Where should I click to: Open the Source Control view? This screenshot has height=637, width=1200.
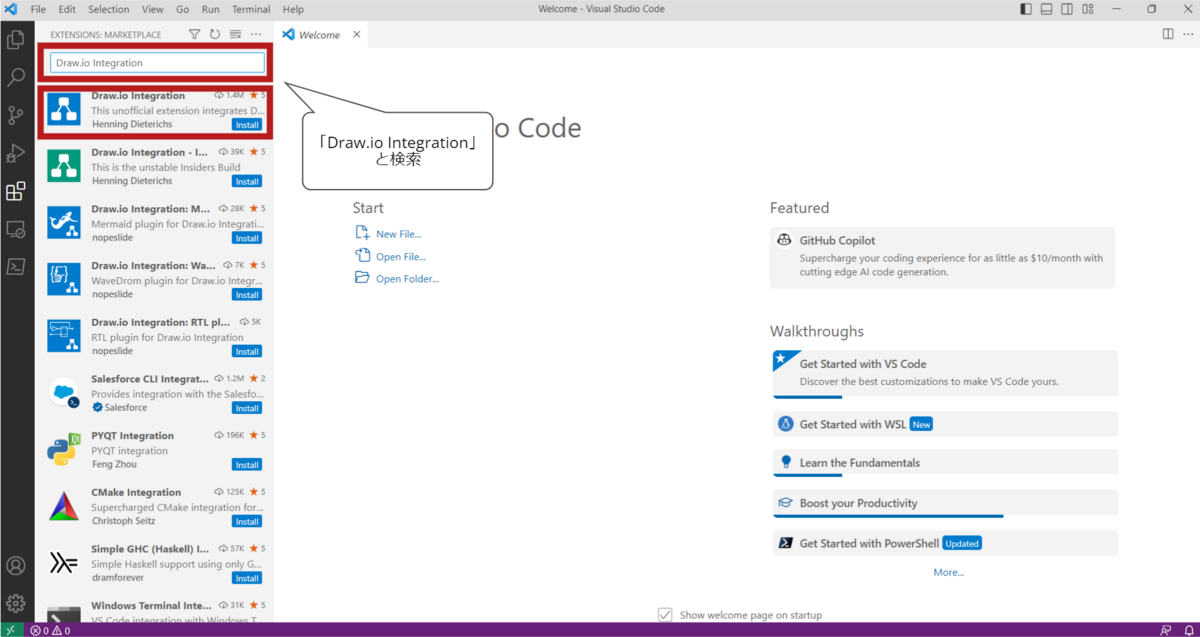[x=16, y=115]
